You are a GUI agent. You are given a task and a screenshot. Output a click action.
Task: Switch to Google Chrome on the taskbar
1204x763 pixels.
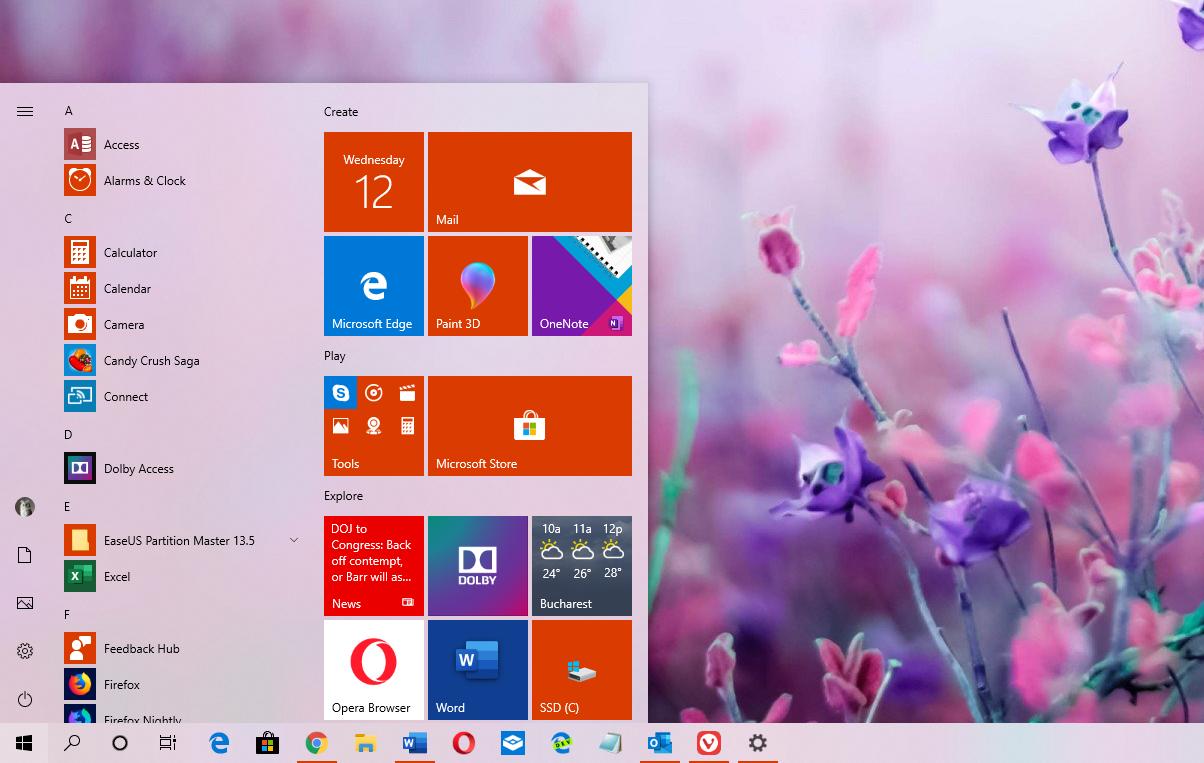[316, 743]
